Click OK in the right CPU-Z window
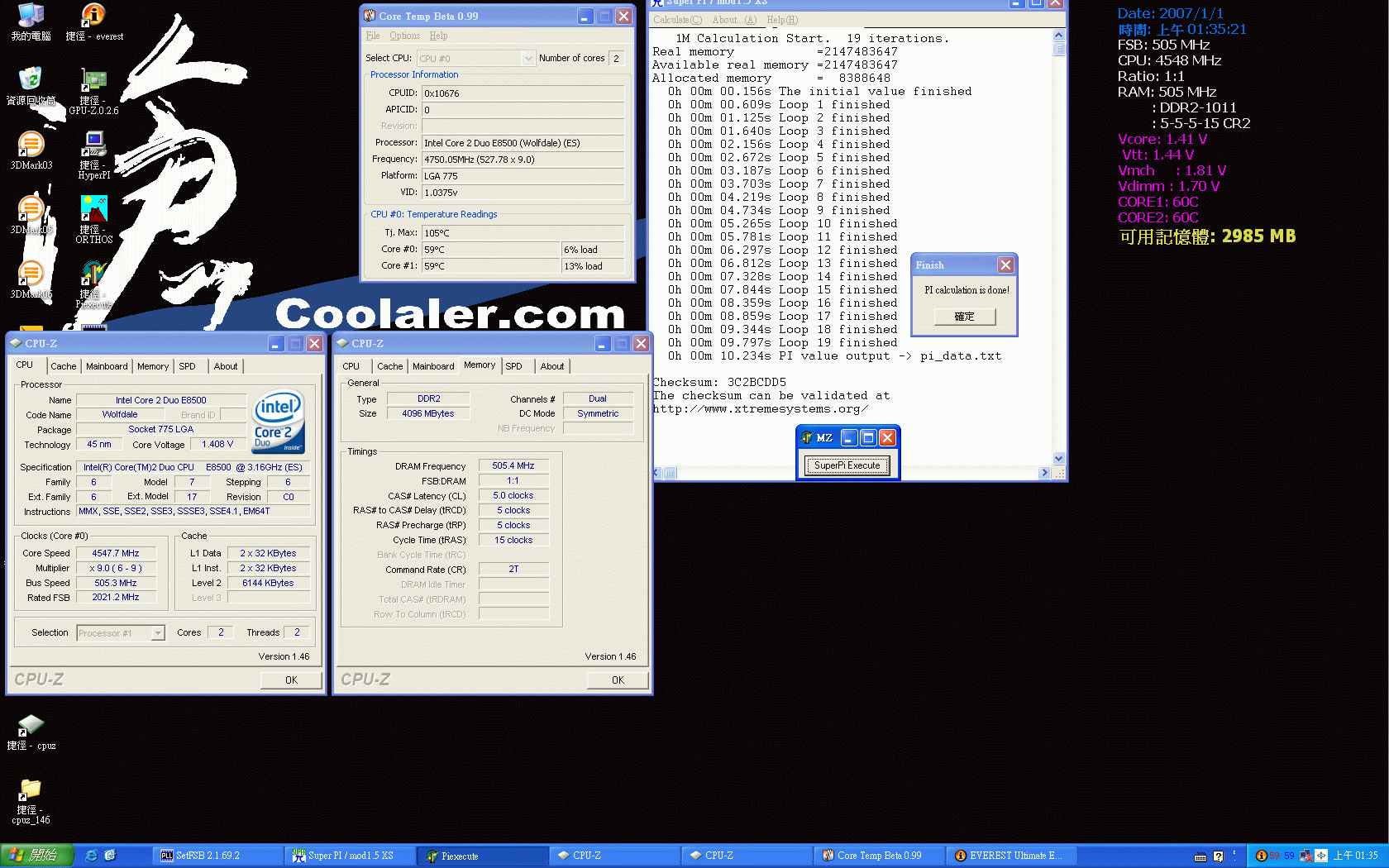The height and width of the screenshot is (868, 1389). (x=618, y=680)
